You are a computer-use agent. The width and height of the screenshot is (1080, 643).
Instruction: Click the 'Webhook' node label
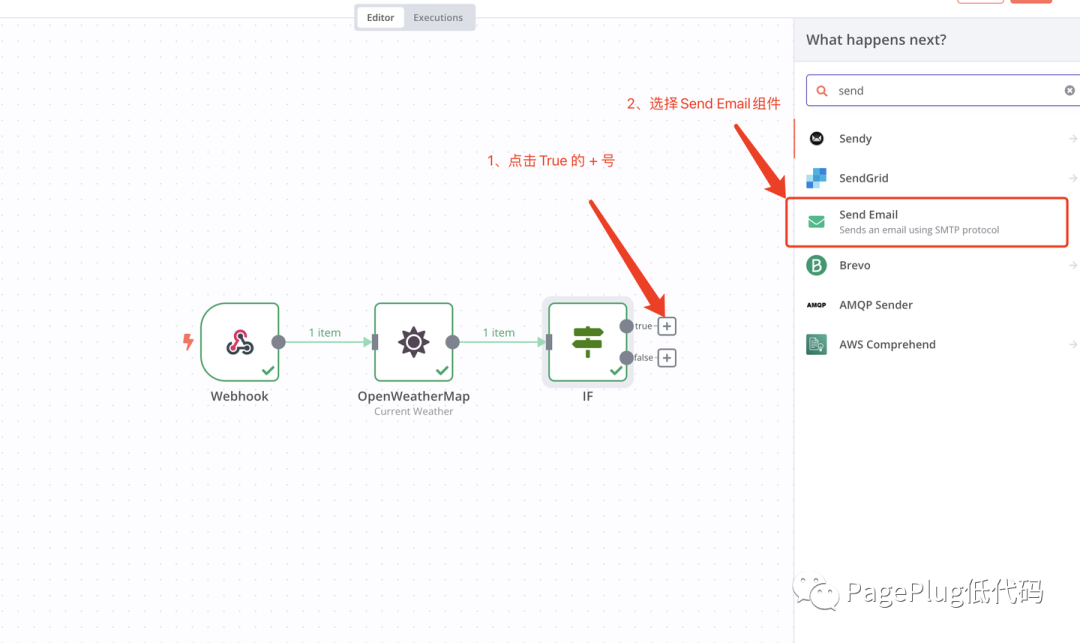pyautogui.click(x=240, y=397)
